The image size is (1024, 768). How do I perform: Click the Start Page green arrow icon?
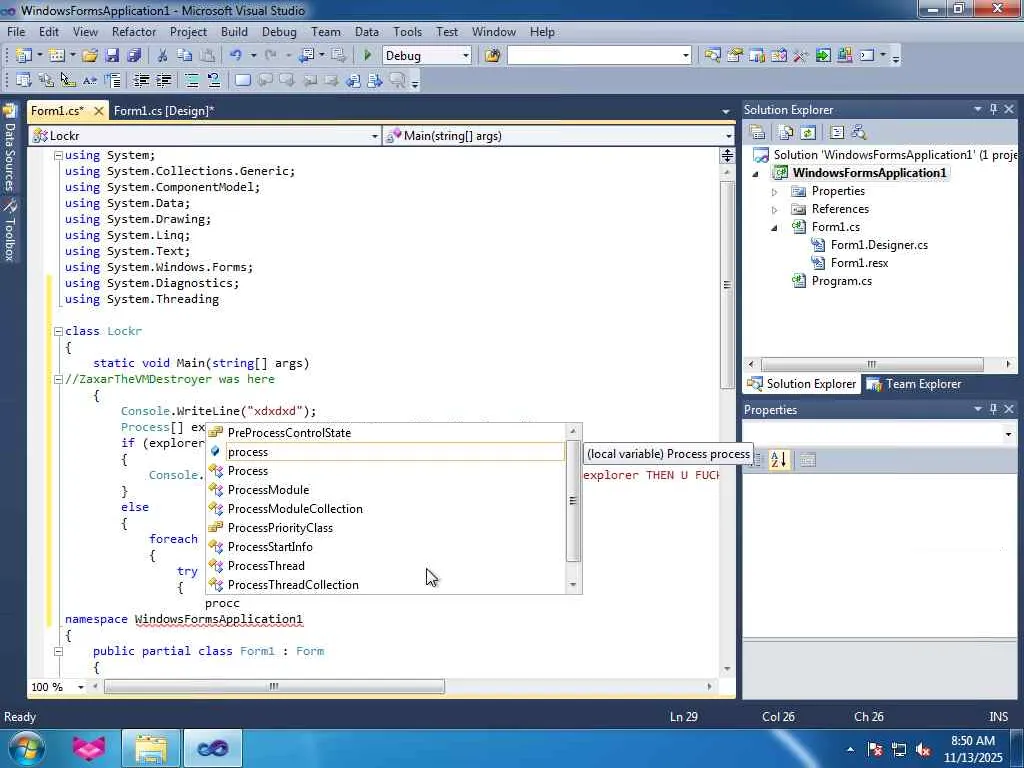click(x=823, y=56)
